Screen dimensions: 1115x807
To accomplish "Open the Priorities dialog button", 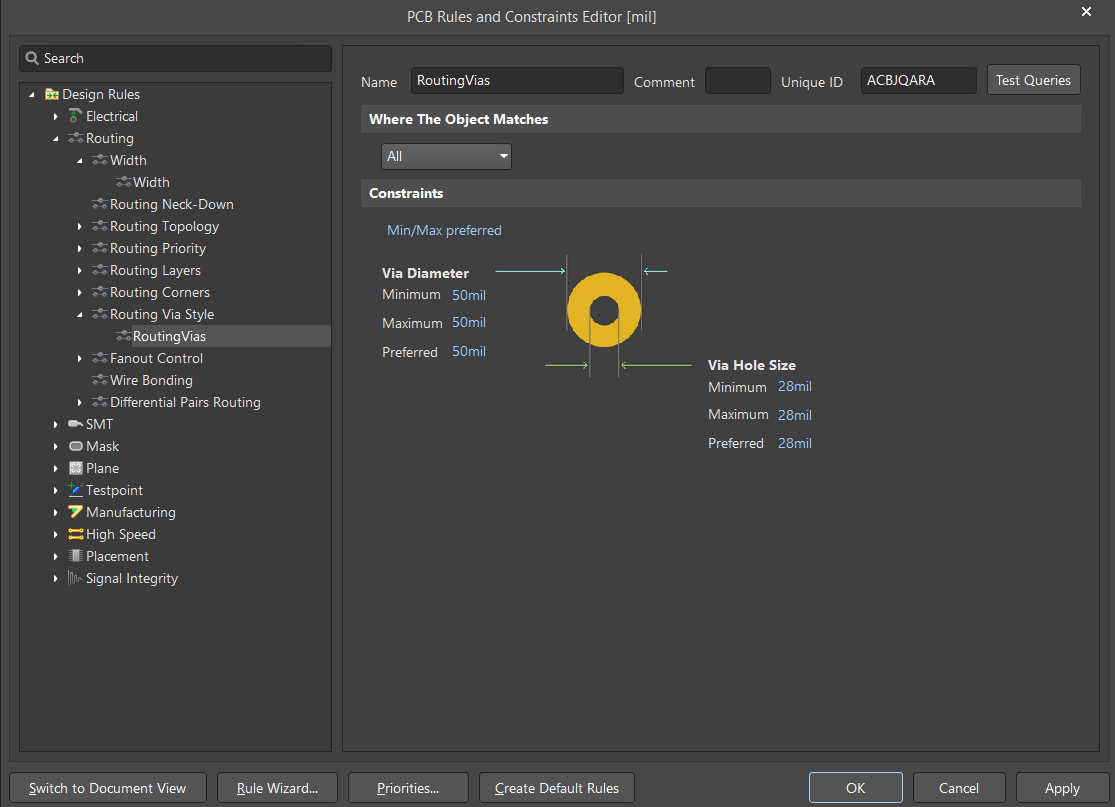I will 408,788.
